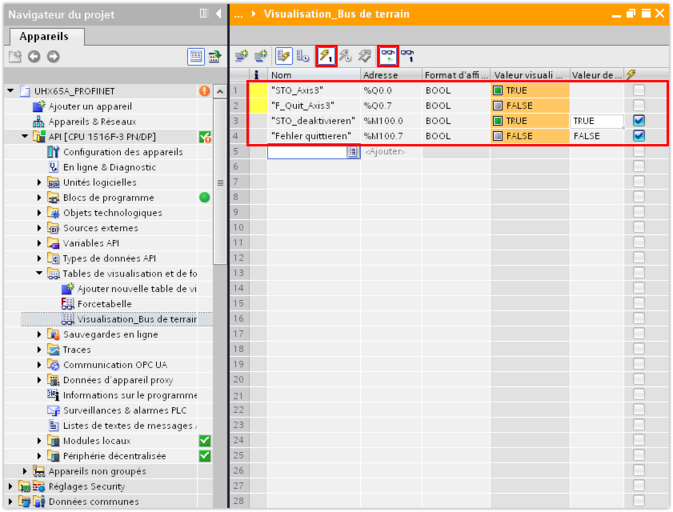Uncheck the modify checkbox for STO_deaktivieren
673x512 pixels.
pos(639,121)
